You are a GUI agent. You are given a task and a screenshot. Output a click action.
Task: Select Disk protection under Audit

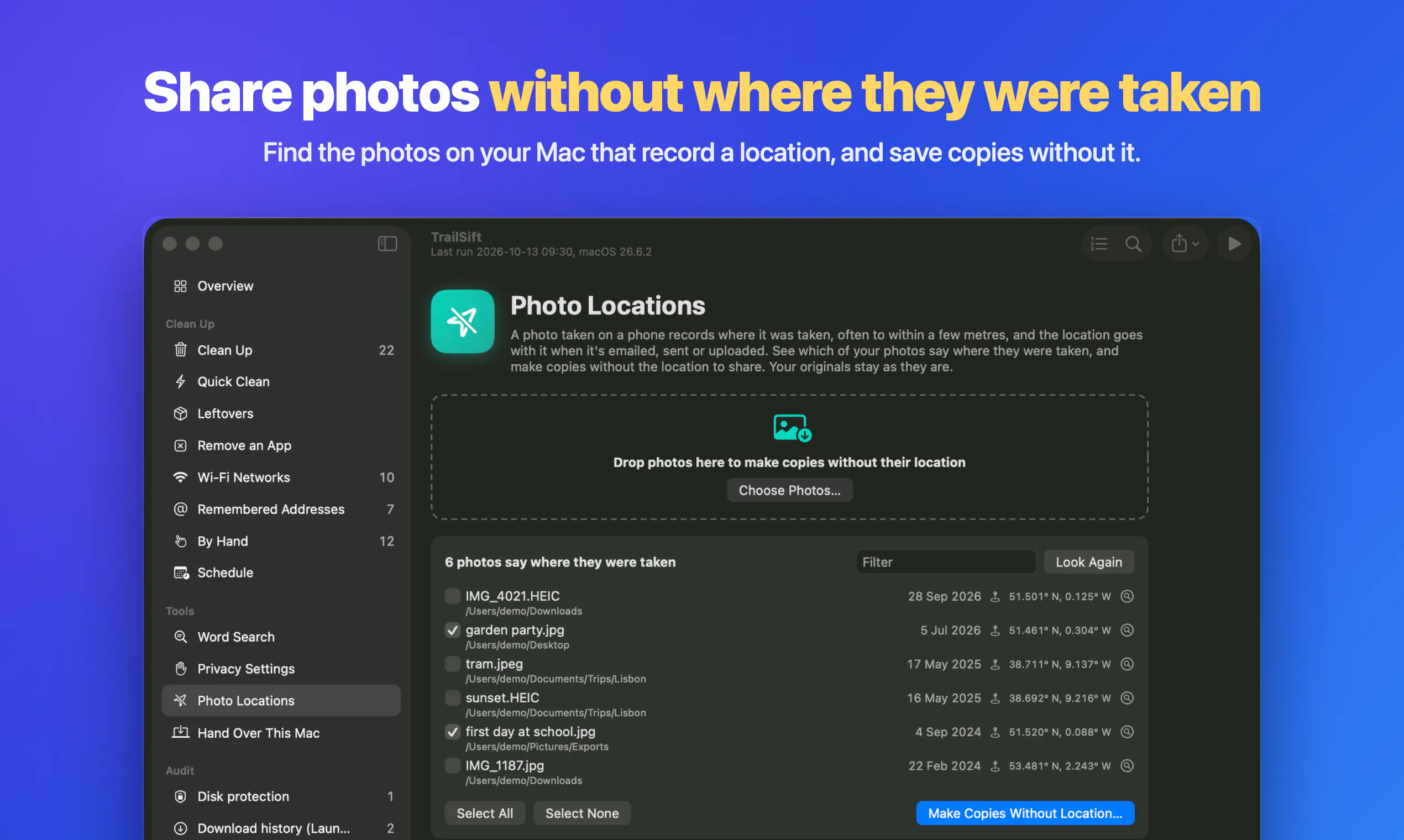[281, 797]
